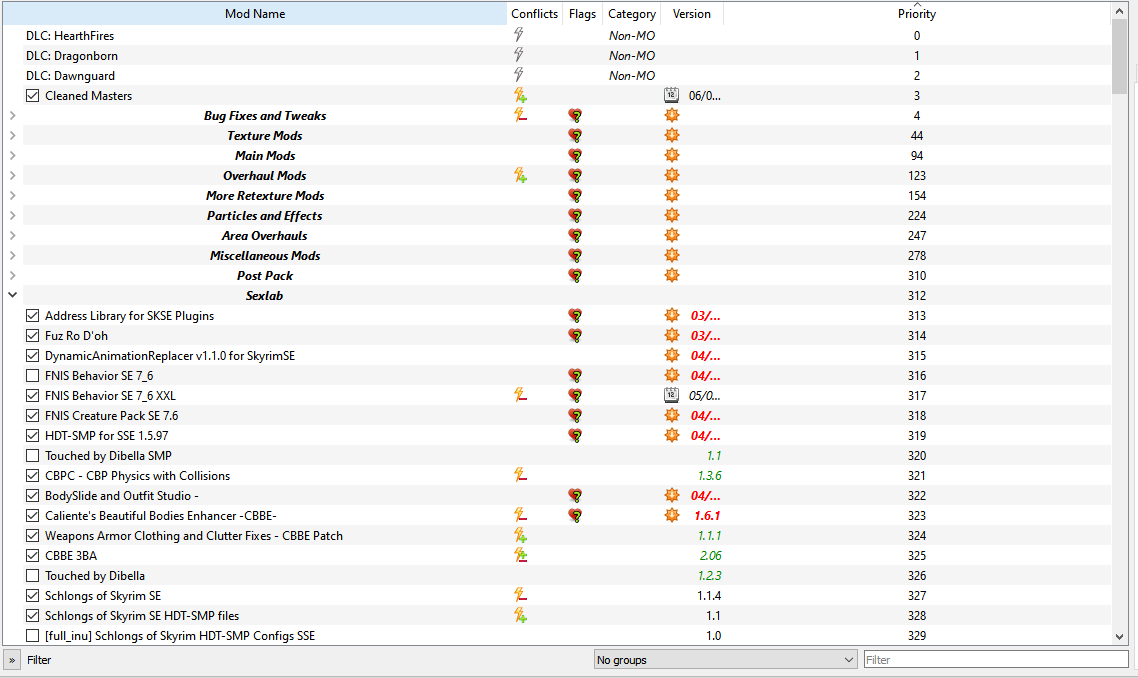Click heart flag icon on Area Overhauls row
1138x678 pixels.
click(x=575, y=235)
